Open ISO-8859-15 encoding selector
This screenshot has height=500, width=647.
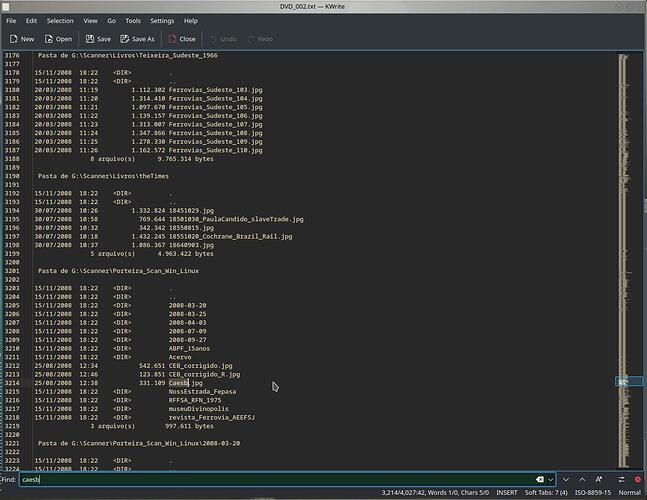click(593, 493)
